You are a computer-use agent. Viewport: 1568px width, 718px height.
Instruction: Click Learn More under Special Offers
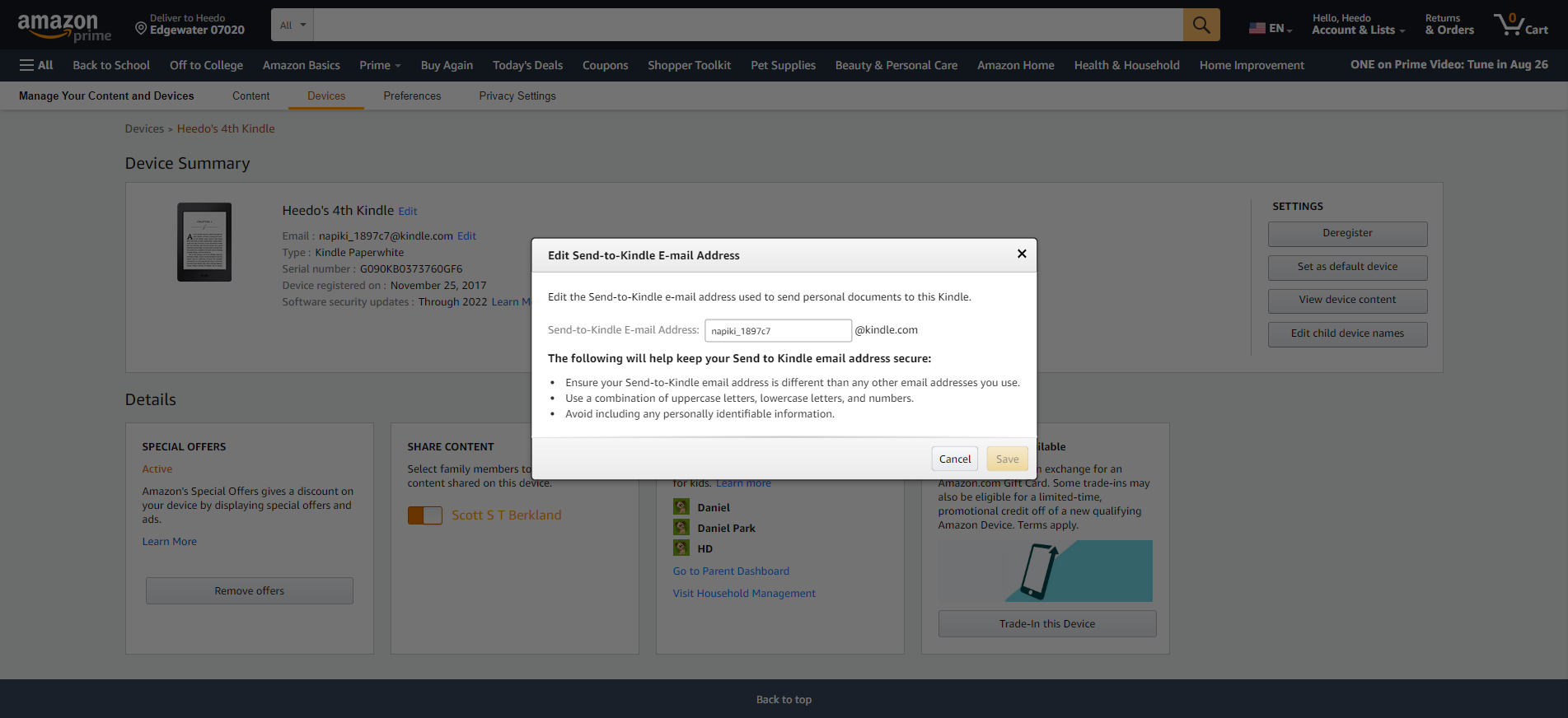169,541
